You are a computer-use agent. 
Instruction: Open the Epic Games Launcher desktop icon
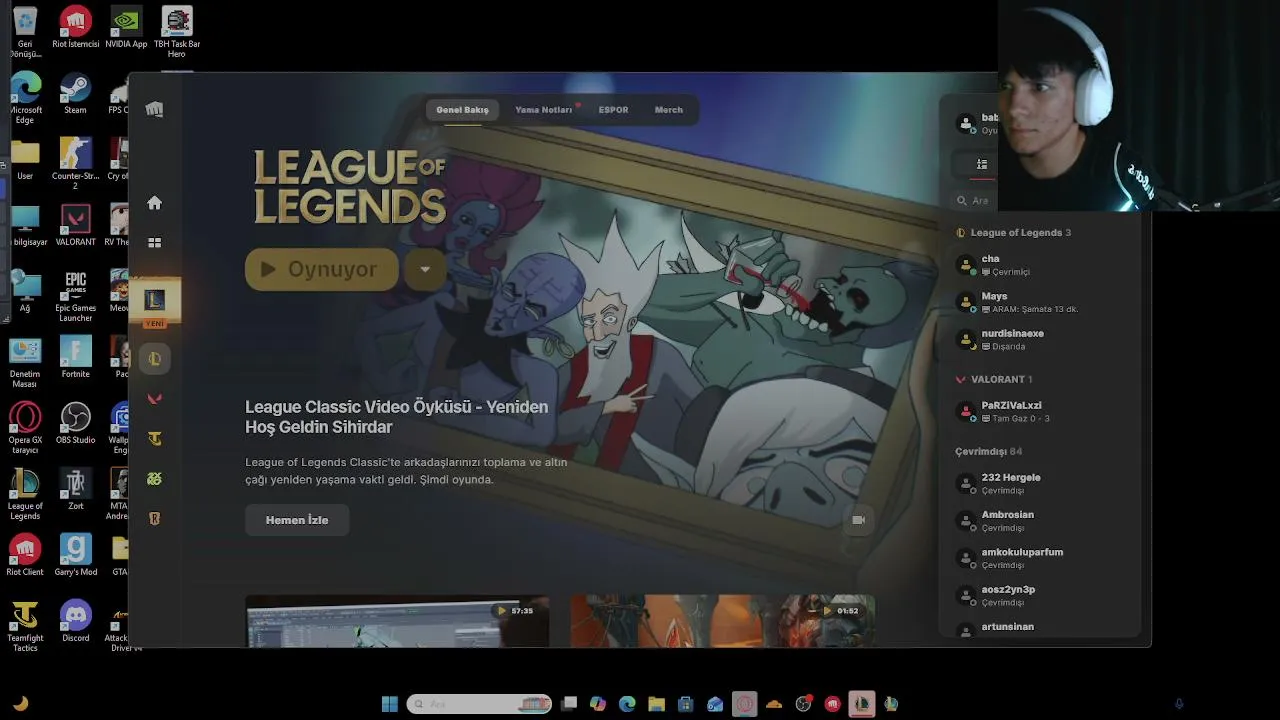[75, 296]
